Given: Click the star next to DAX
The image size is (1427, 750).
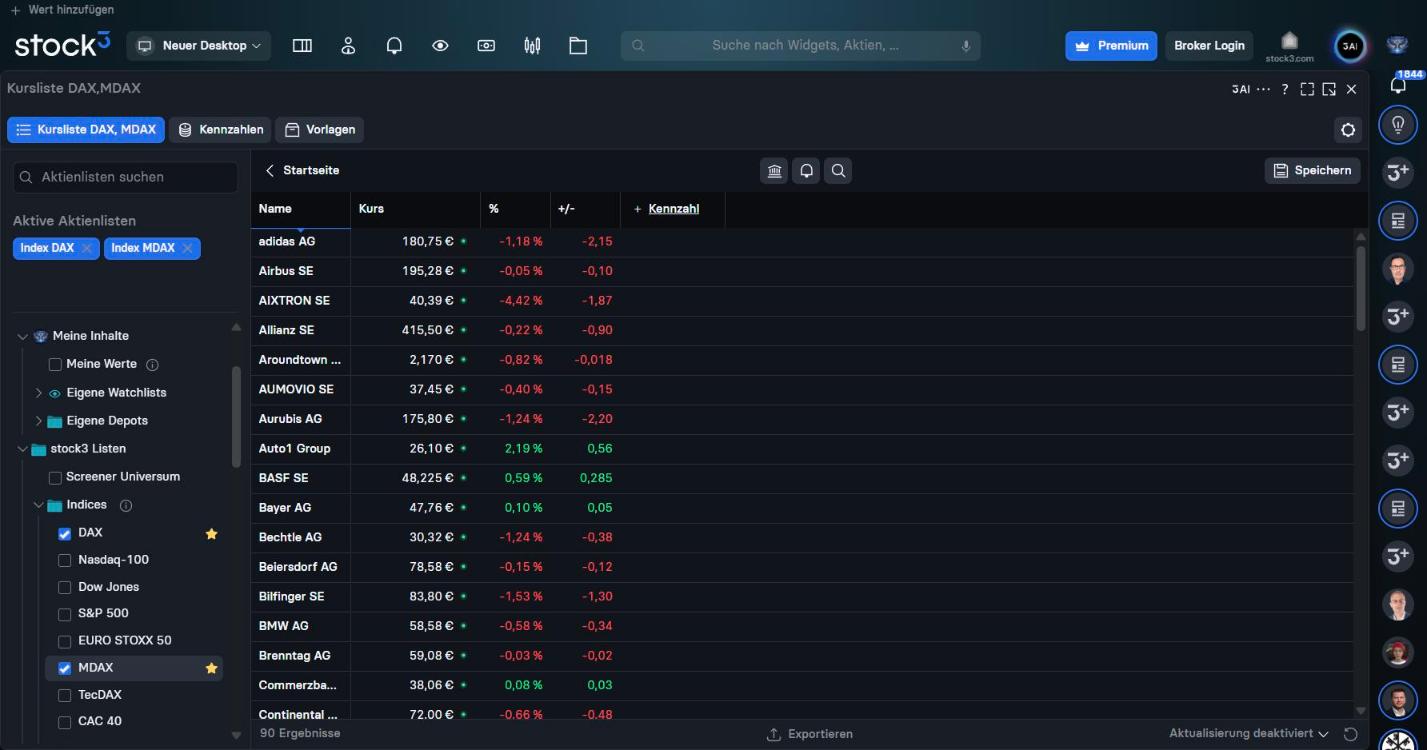Looking at the screenshot, I should click(211, 534).
